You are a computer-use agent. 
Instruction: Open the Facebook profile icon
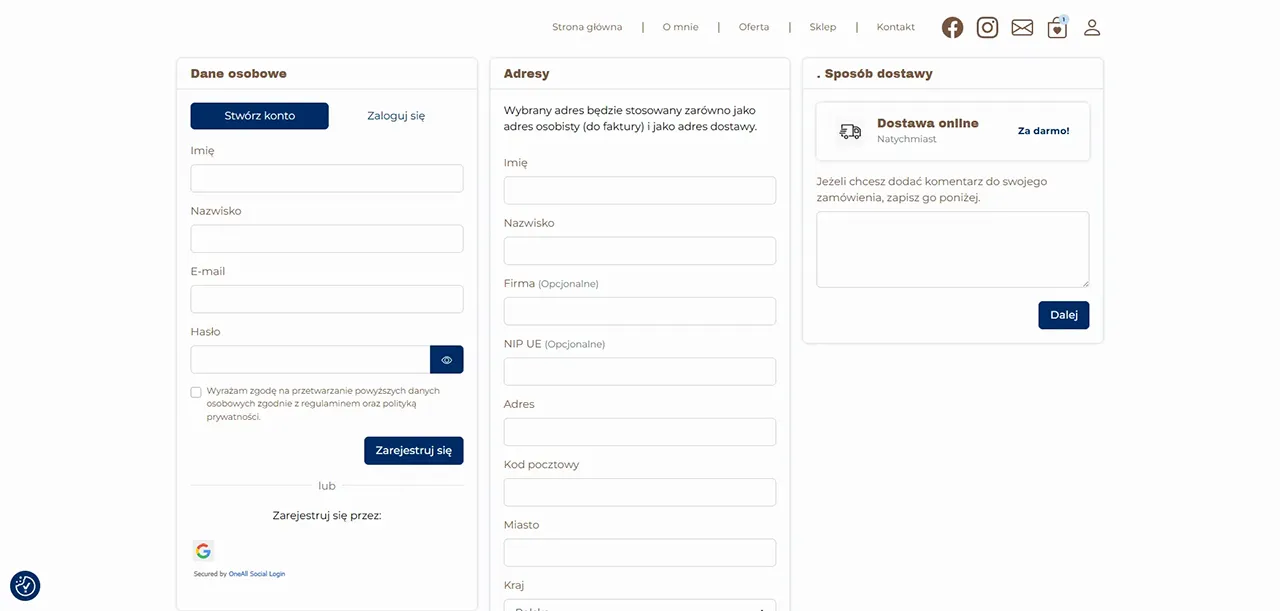(952, 28)
